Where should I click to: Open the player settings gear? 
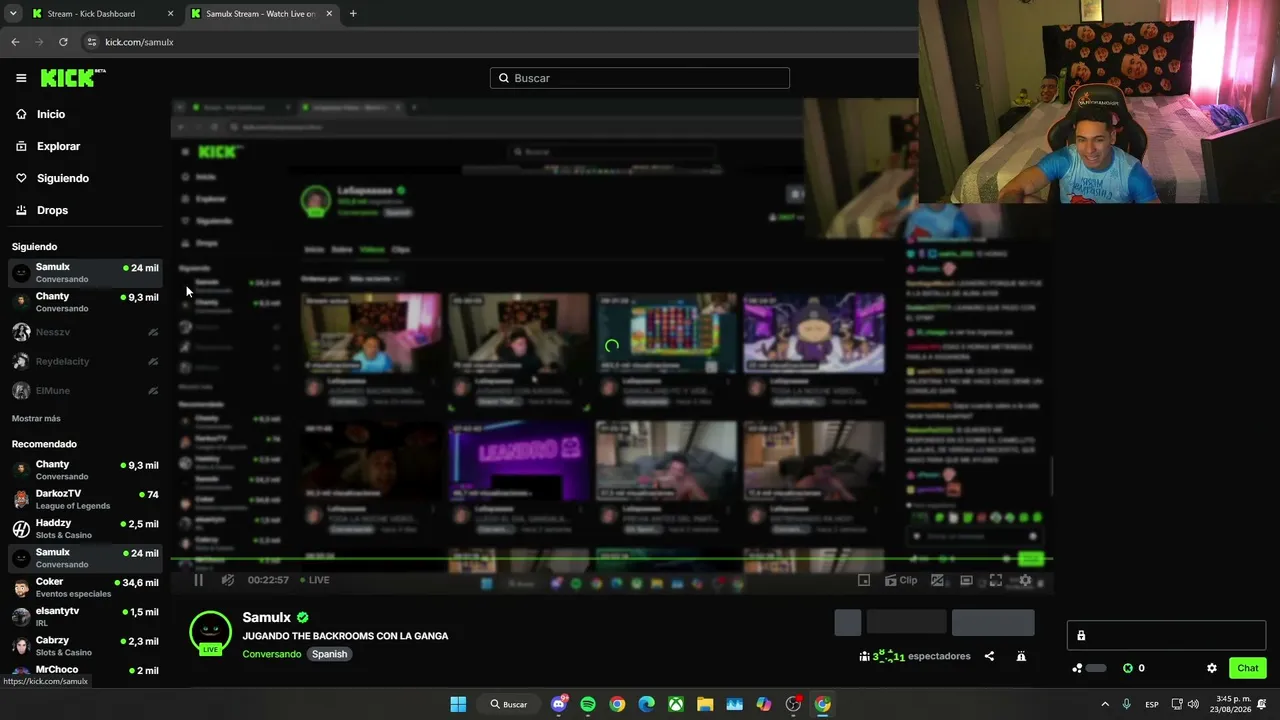click(1025, 580)
